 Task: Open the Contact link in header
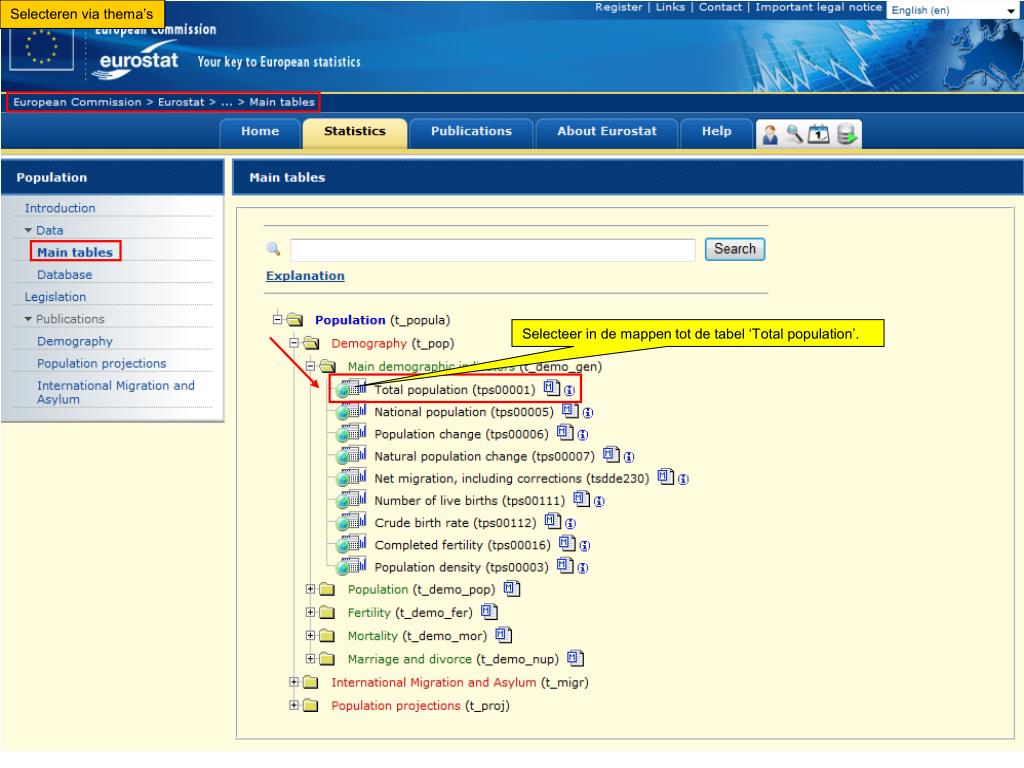720,7
